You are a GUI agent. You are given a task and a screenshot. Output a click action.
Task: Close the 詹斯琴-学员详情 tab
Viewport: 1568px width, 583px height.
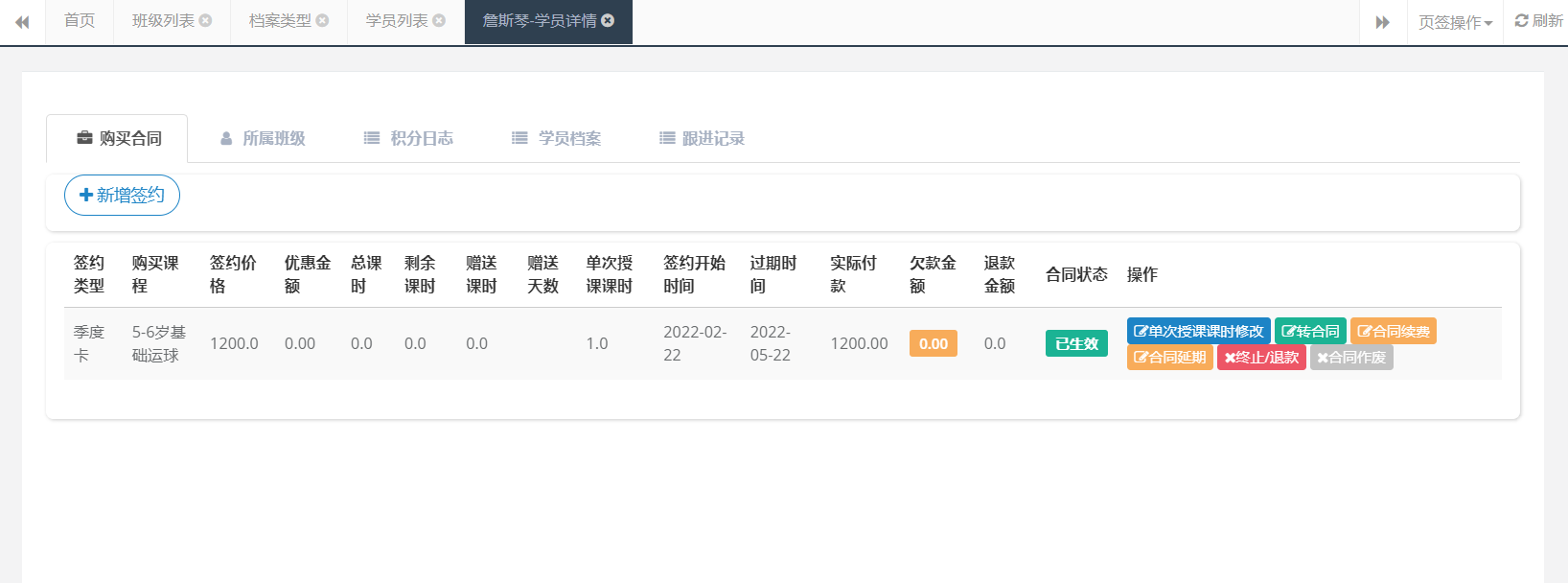pos(608,20)
